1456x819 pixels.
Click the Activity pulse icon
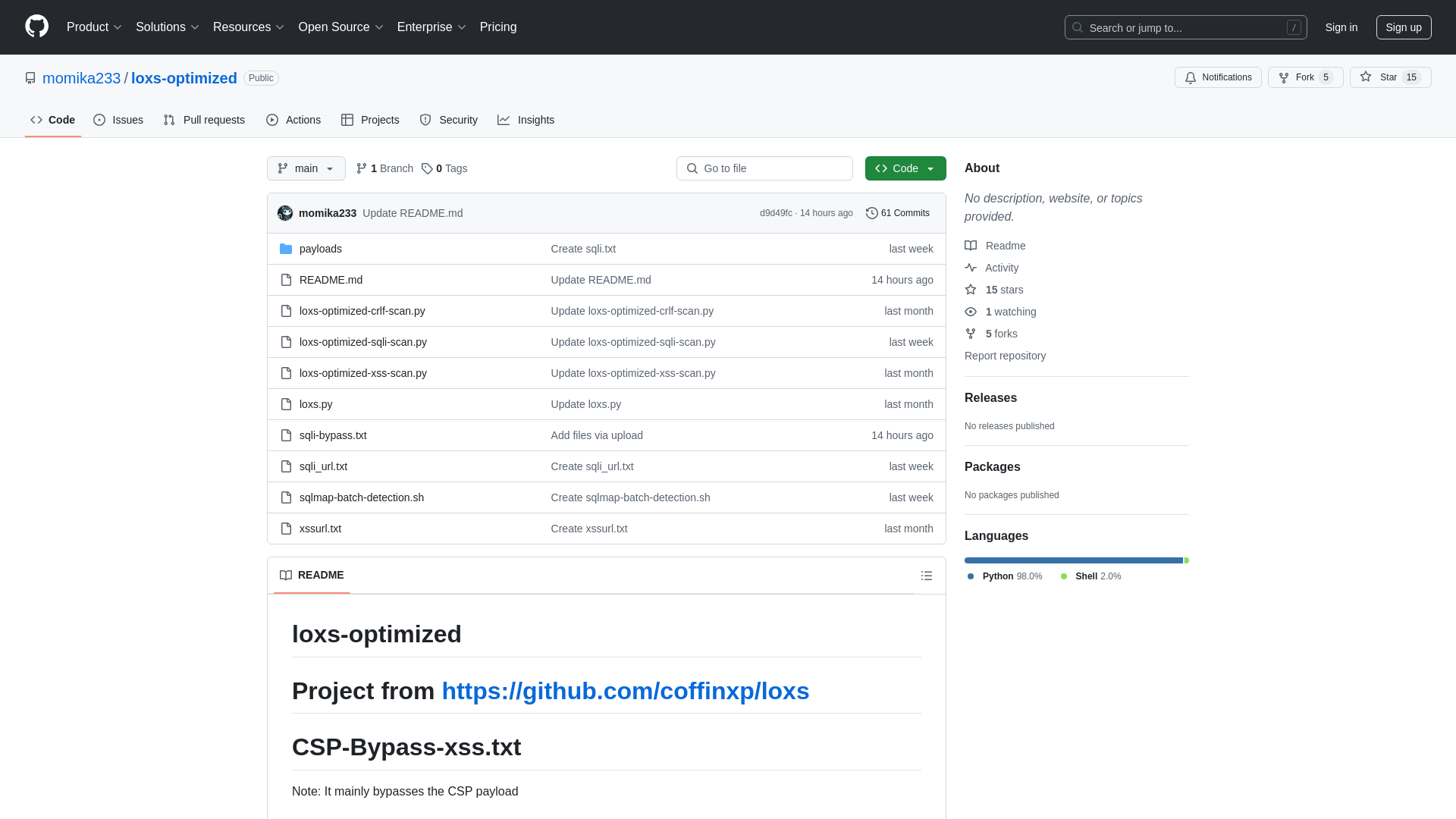tap(971, 268)
